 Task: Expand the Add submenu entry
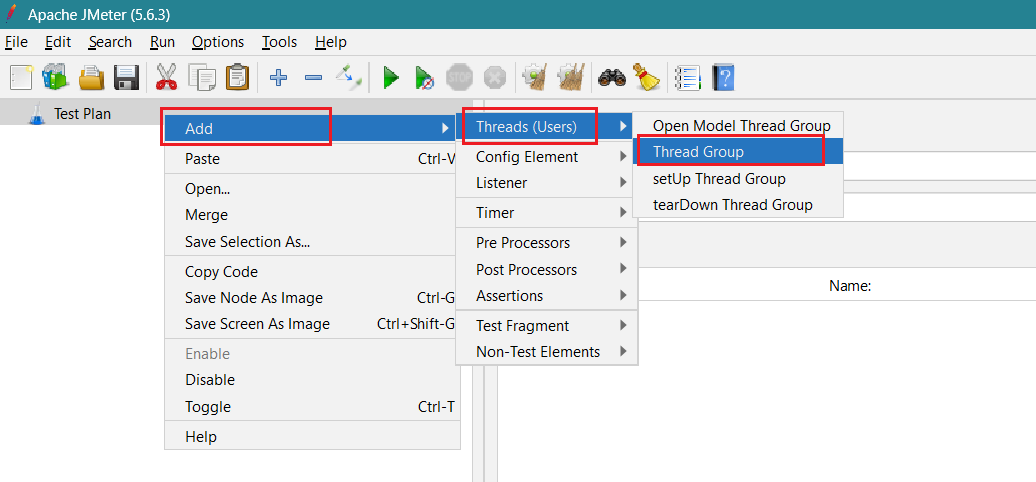[x=311, y=128]
